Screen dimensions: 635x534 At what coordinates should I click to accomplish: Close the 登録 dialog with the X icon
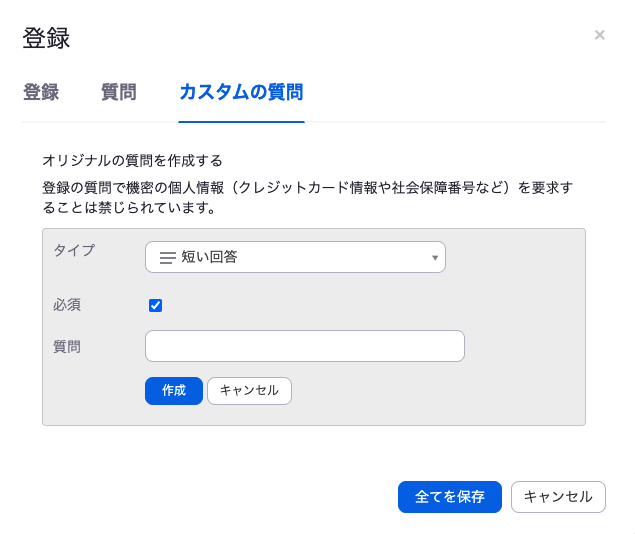(x=599, y=35)
